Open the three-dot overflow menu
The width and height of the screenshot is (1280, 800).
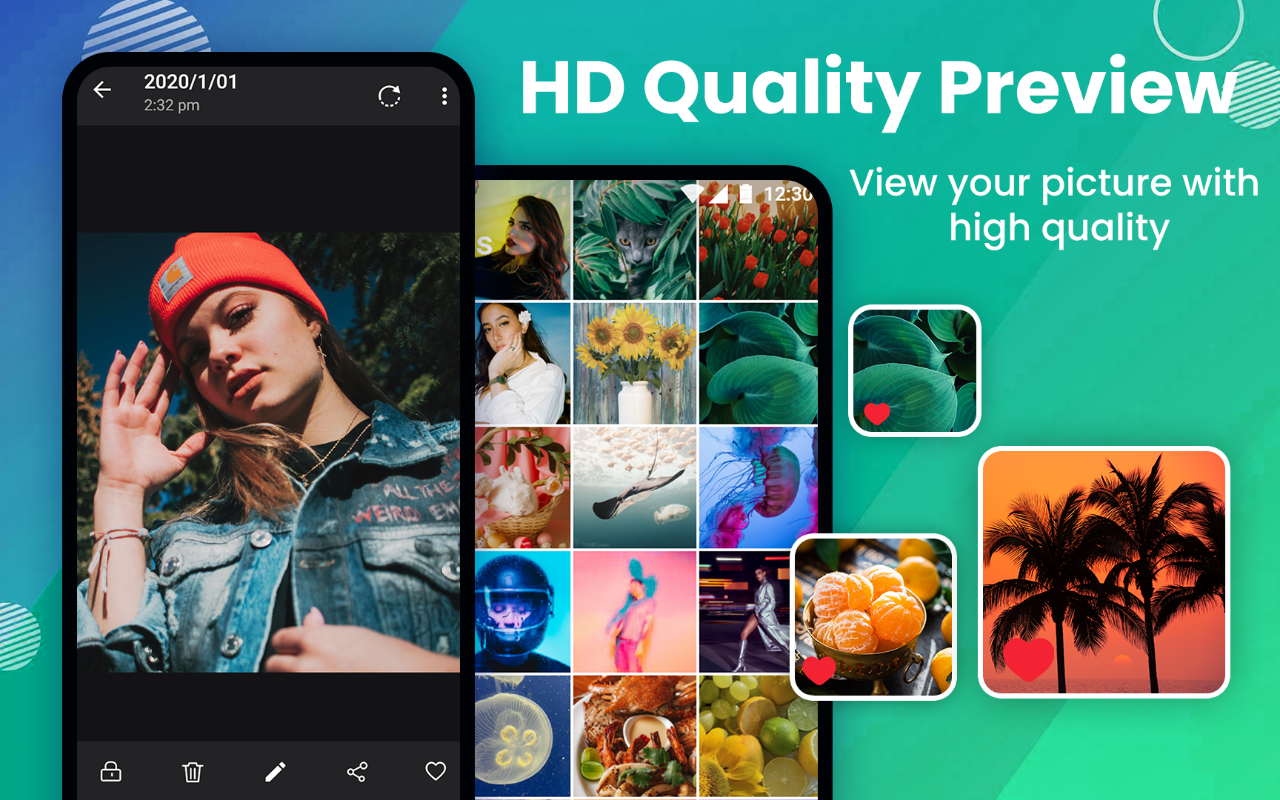(x=444, y=96)
